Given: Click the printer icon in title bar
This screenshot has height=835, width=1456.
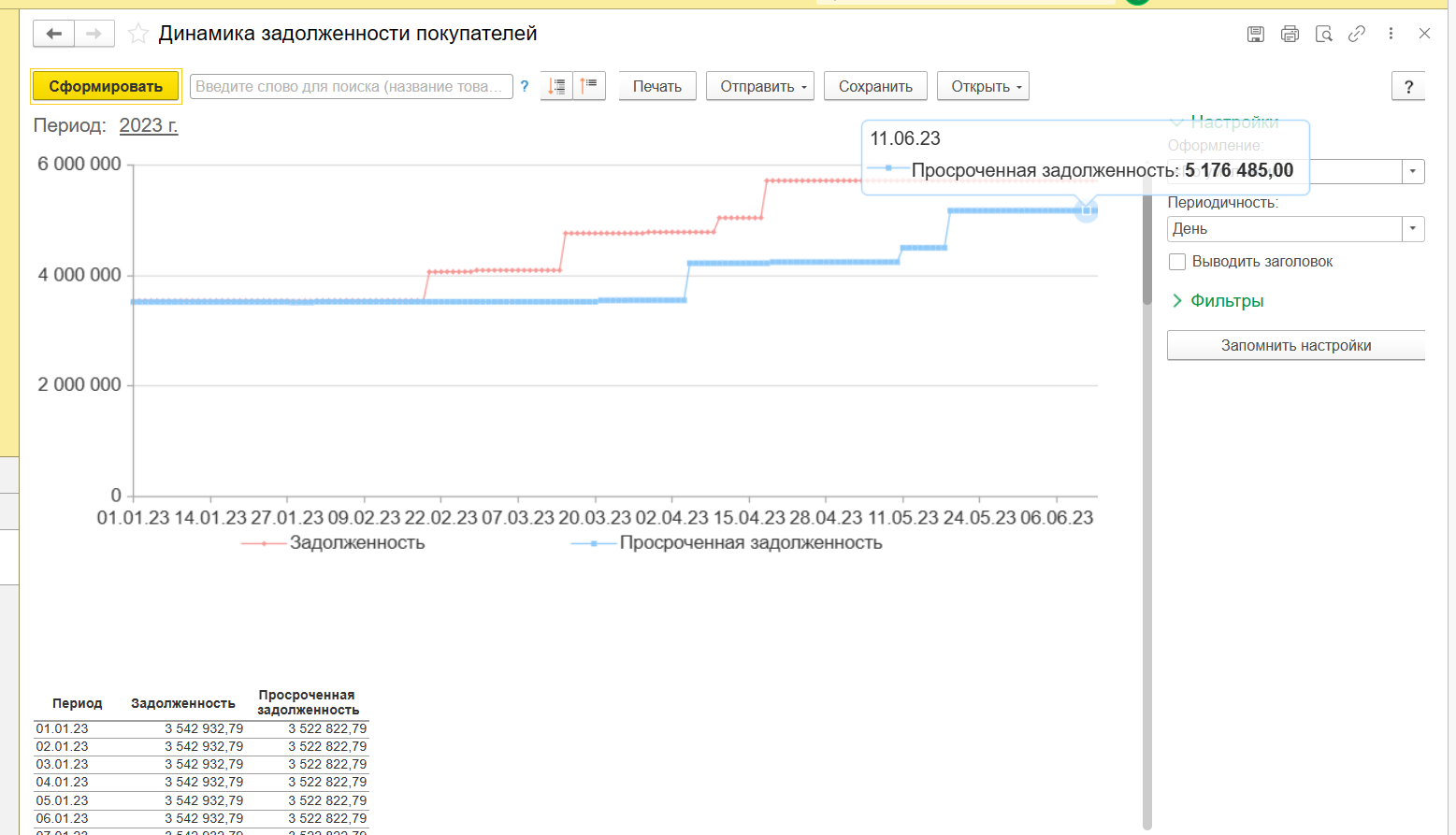Looking at the screenshot, I should pyautogui.click(x=1290, y=34).
